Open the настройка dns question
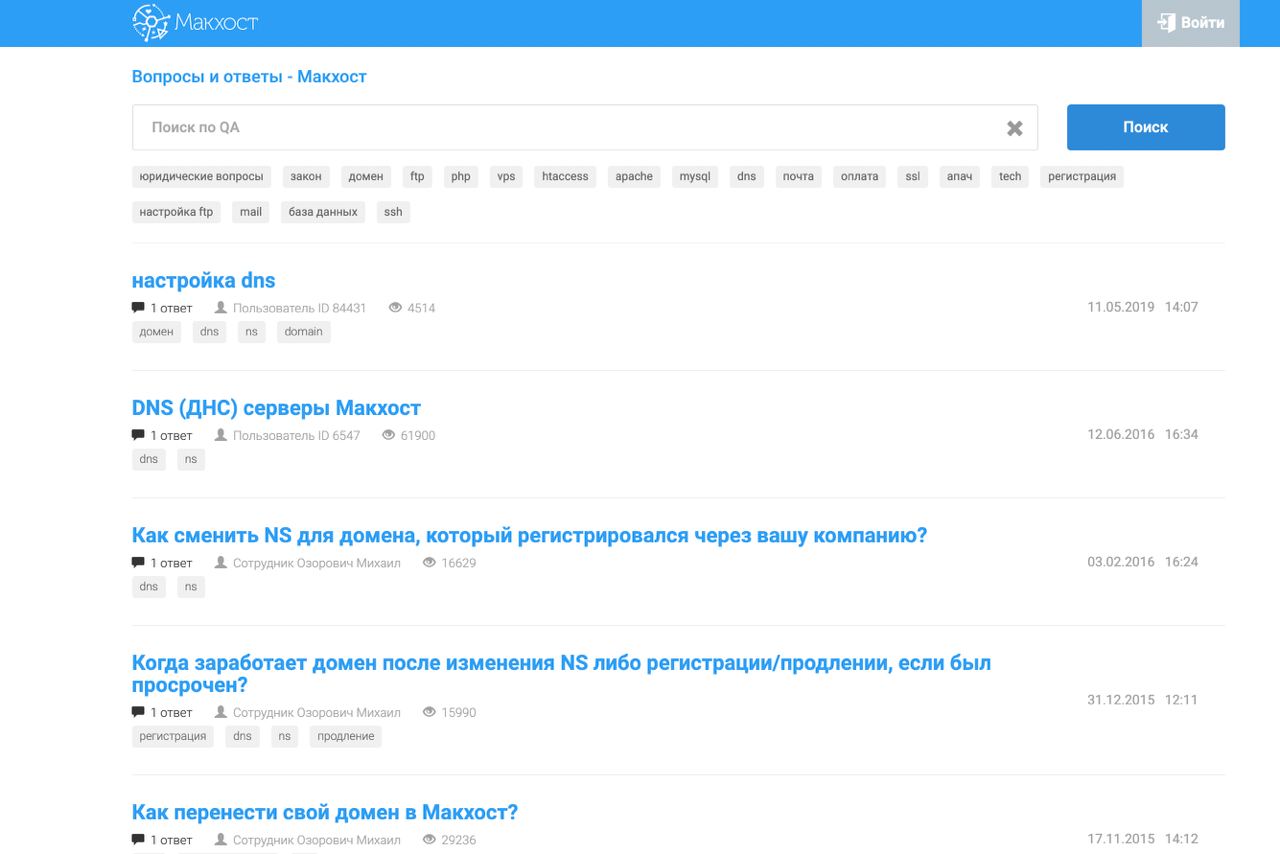The height and width of the screenshot is (854, 1280). coord(203,281)
